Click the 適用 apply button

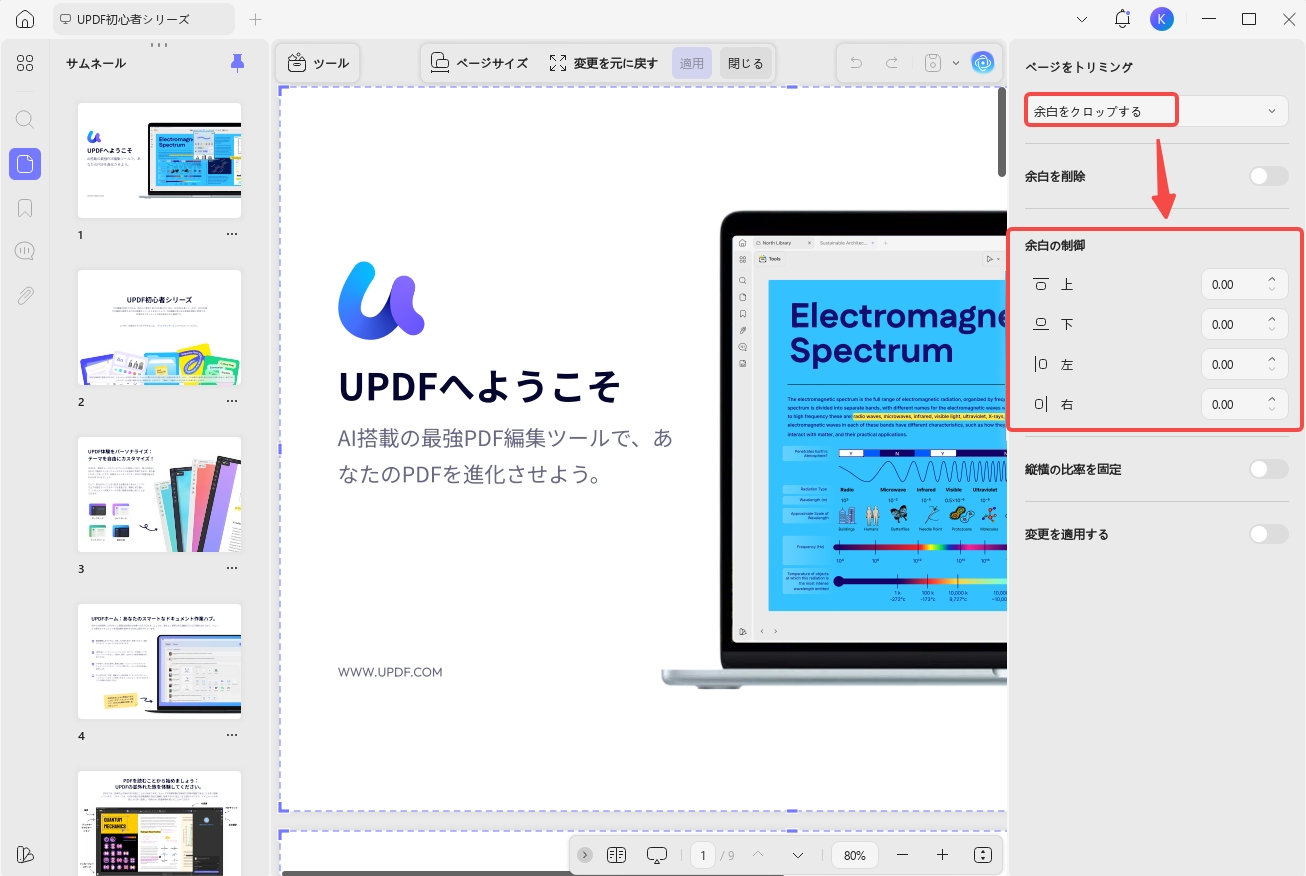pyautogui.click(x=692, y=63)
